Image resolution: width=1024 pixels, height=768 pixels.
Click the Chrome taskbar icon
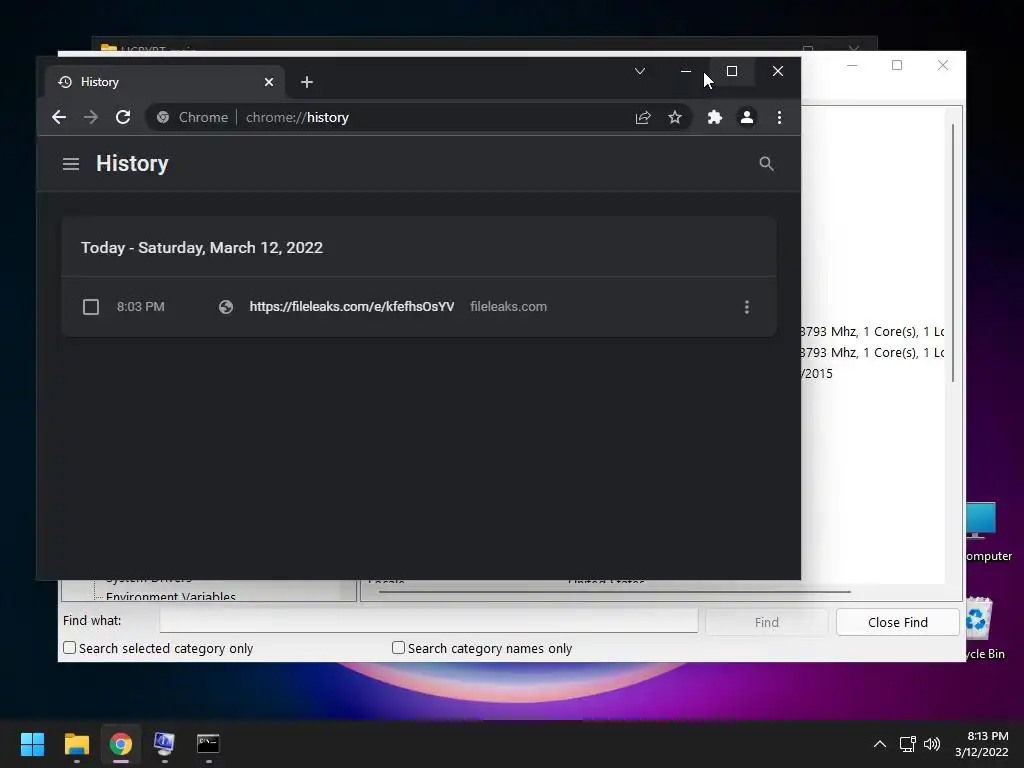[121, 744]
